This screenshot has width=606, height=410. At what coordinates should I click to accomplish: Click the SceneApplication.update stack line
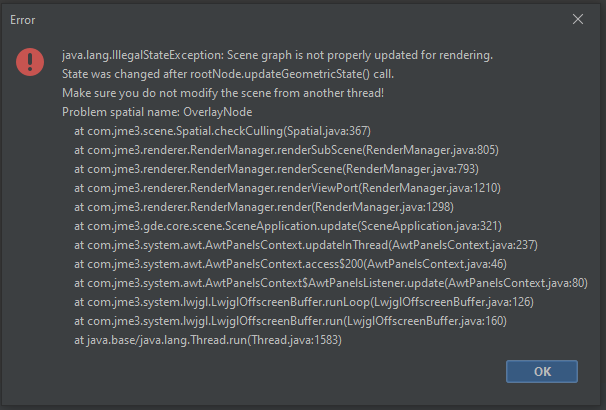(288, 226)
